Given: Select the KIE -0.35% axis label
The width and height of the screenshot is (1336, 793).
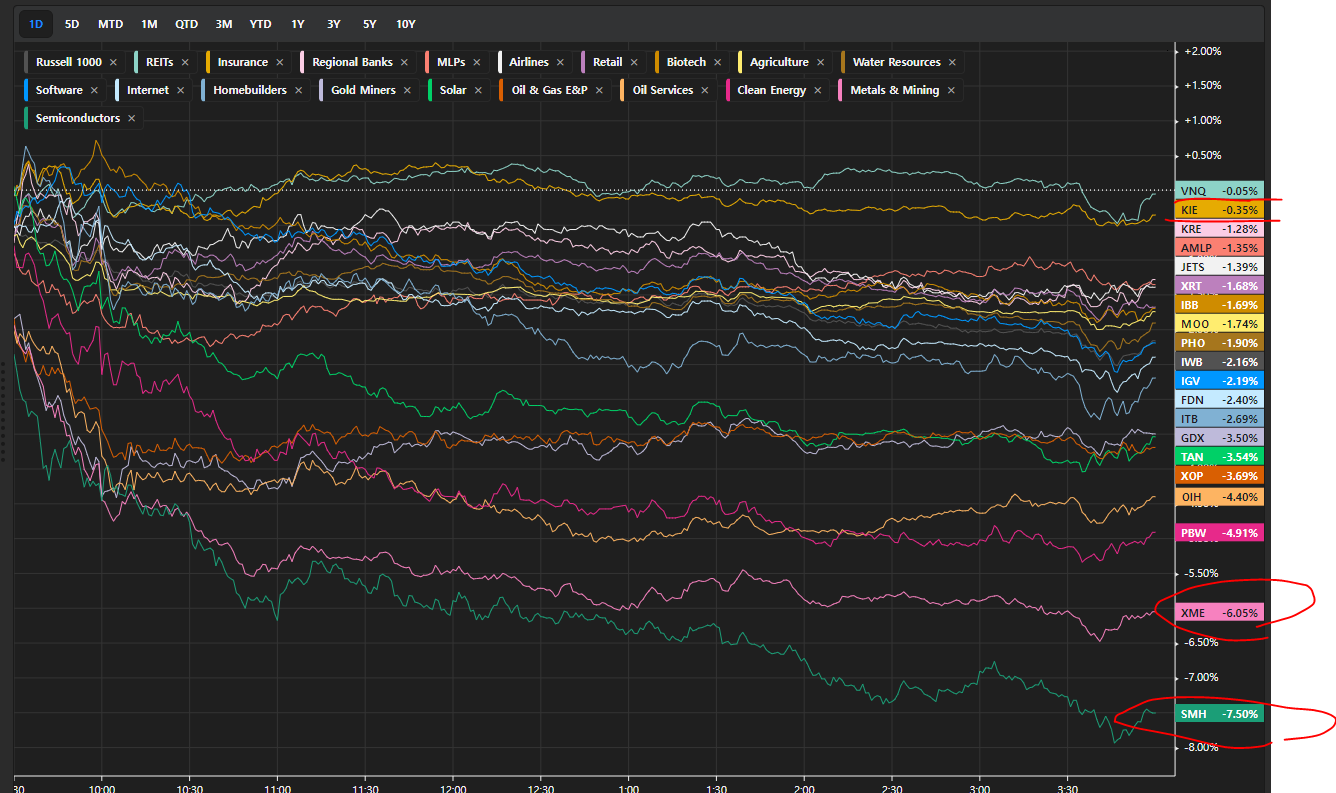Looking at the screenshot, I should pos(1219,210).
